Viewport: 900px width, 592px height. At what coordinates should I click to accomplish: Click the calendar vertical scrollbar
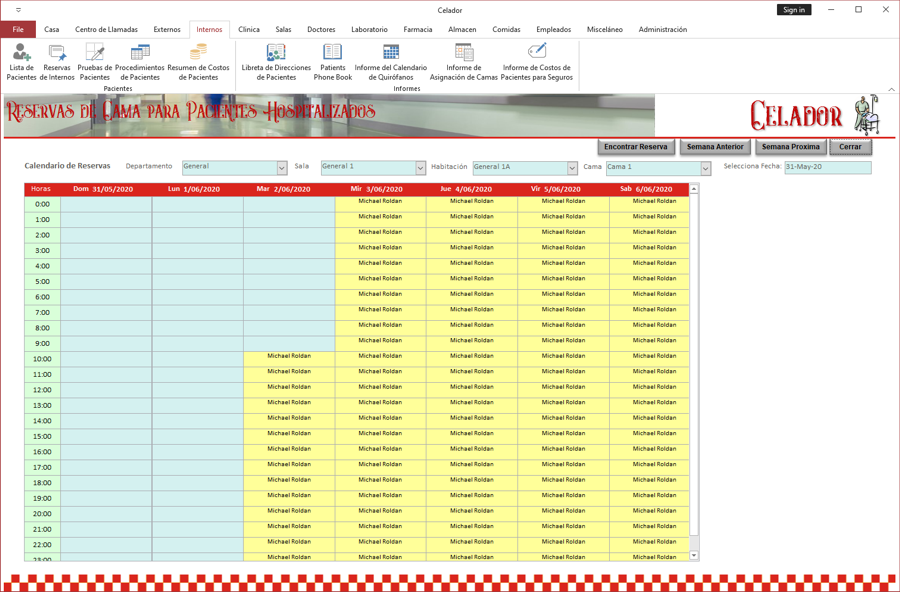pyautogui.click(x=693, y=370)
